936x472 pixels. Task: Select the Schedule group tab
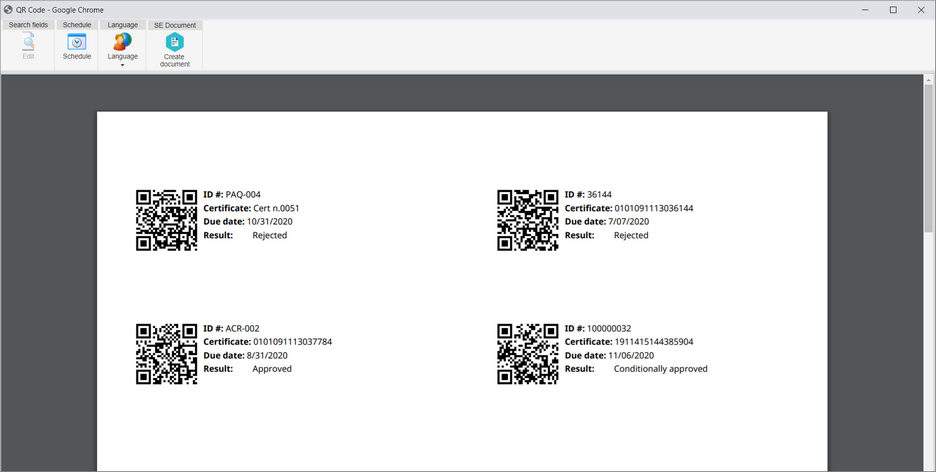point(77,25)
